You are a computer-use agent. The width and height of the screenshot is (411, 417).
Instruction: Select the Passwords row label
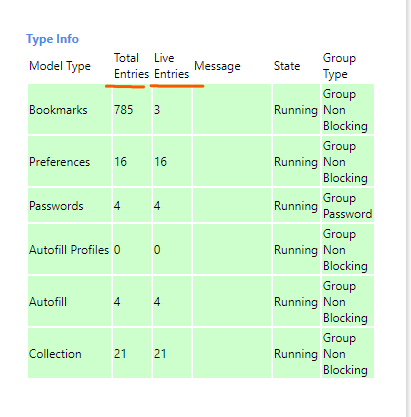(56, 206)
